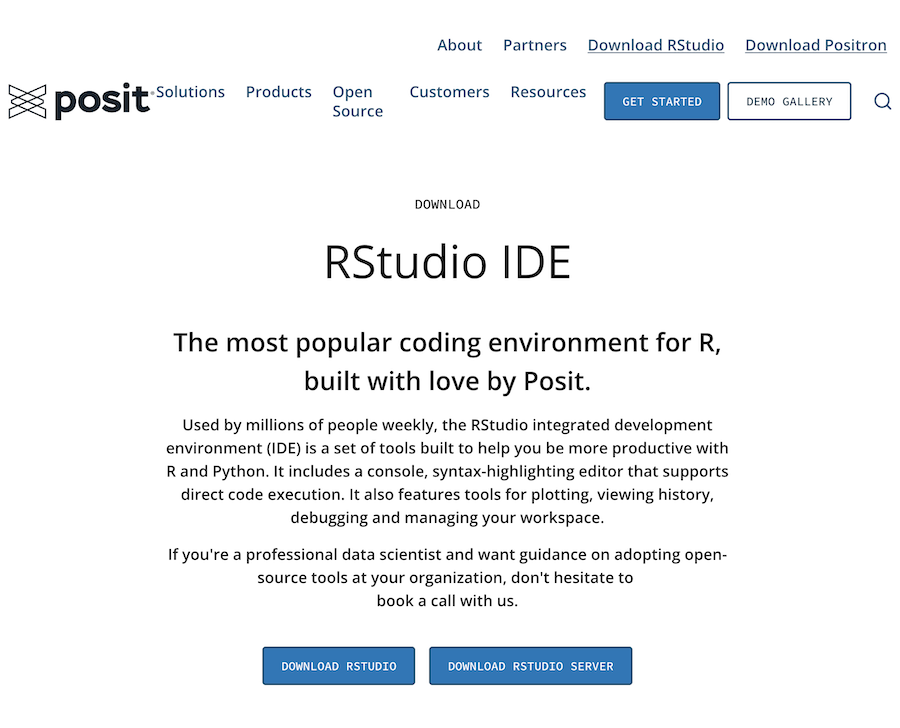Open the Products menu
This screenshot has width=900, height=728.
(x=278, y=92)
